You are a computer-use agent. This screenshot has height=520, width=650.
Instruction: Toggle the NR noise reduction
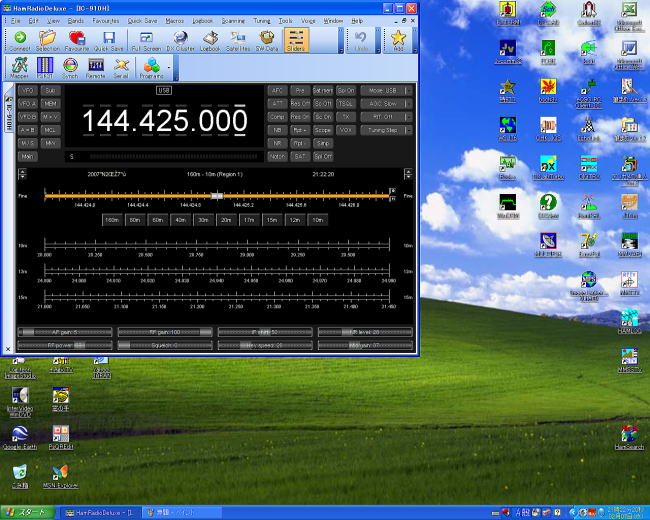(277, 143)
